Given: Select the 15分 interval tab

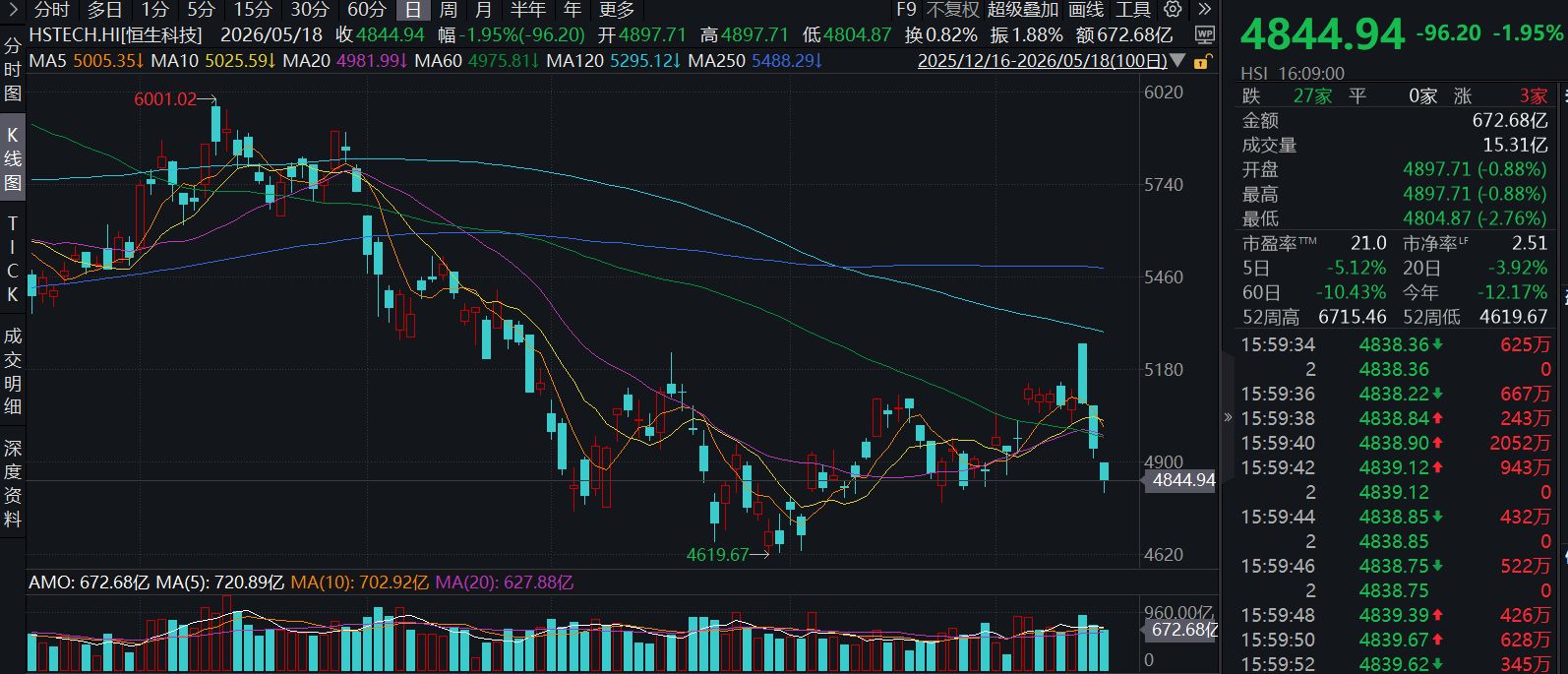Looking at the screenshot, I should pos(253,10).
